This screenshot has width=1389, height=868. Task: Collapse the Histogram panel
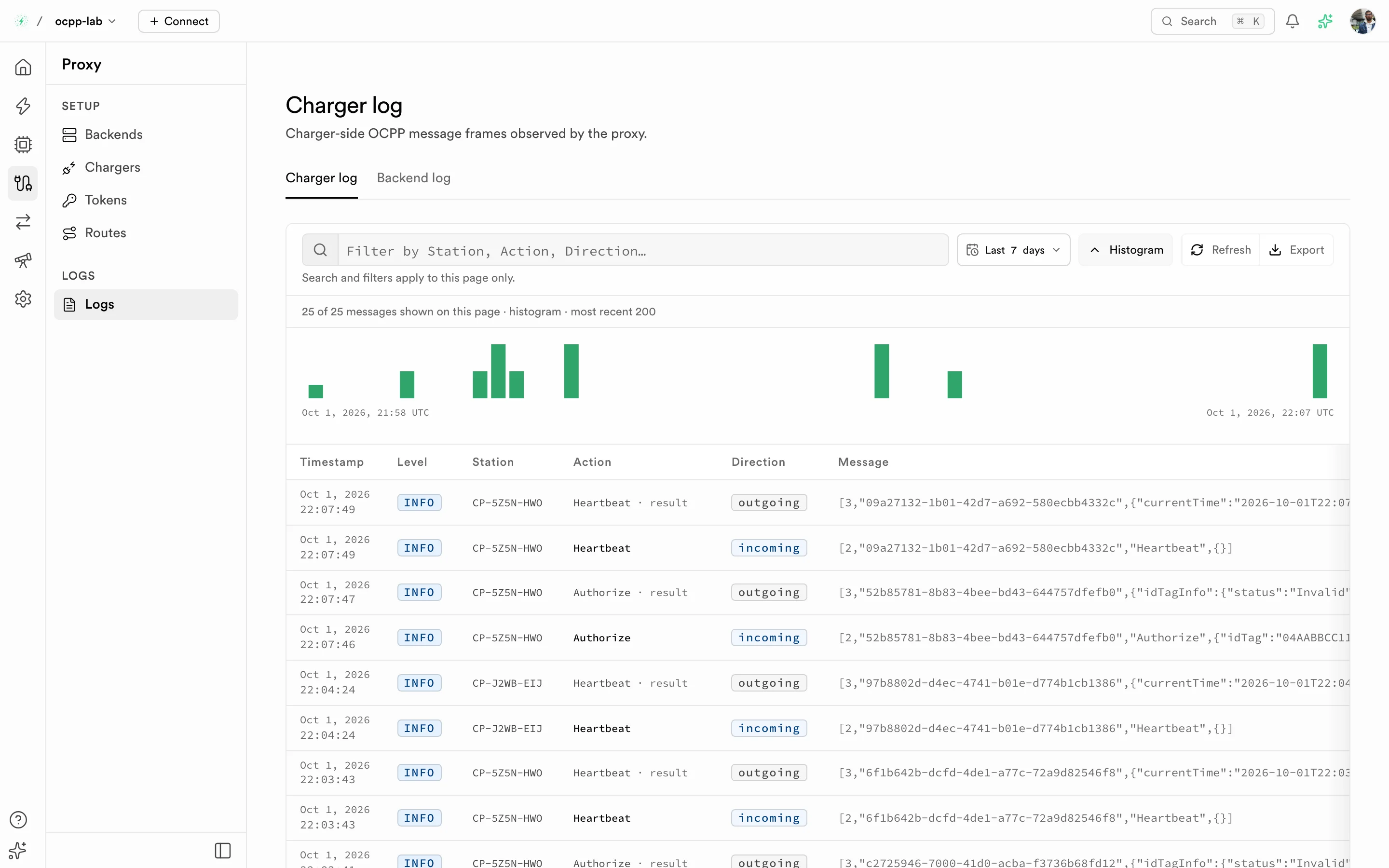tap(1126, 250)
